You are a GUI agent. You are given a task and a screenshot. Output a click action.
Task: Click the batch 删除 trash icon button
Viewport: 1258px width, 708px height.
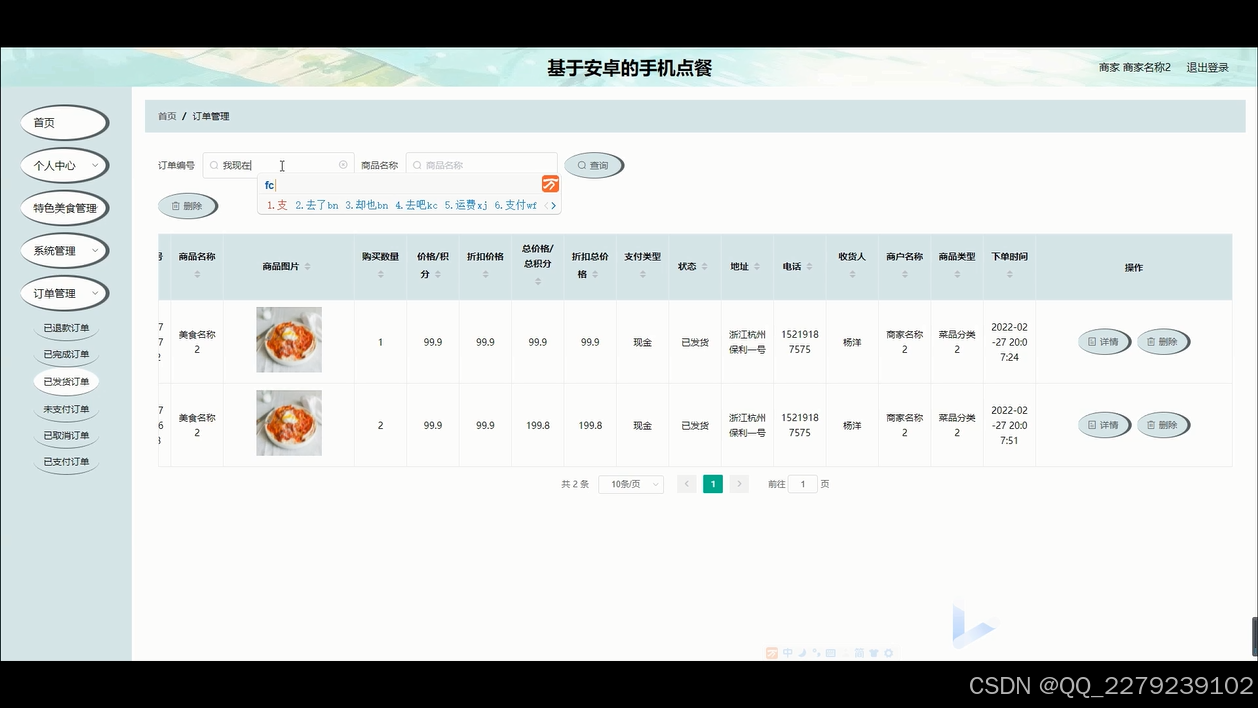pyautogui.click(x=188, y=206)
